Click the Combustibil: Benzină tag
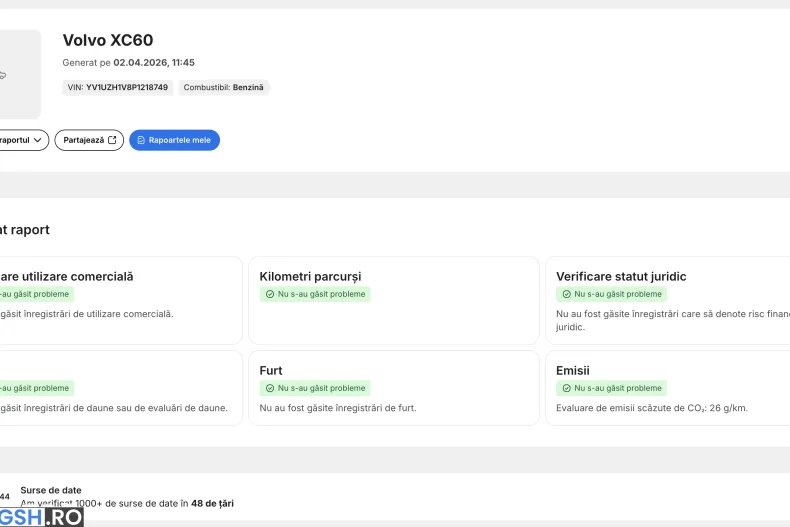790x527 pixels. click(223, 88)
